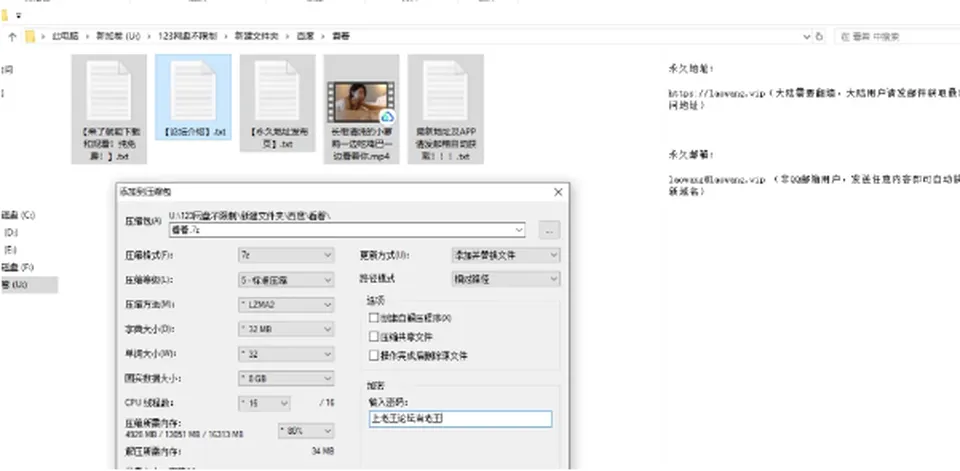
Task: Expand the archive name history dropdown
Action: [519, 230]
